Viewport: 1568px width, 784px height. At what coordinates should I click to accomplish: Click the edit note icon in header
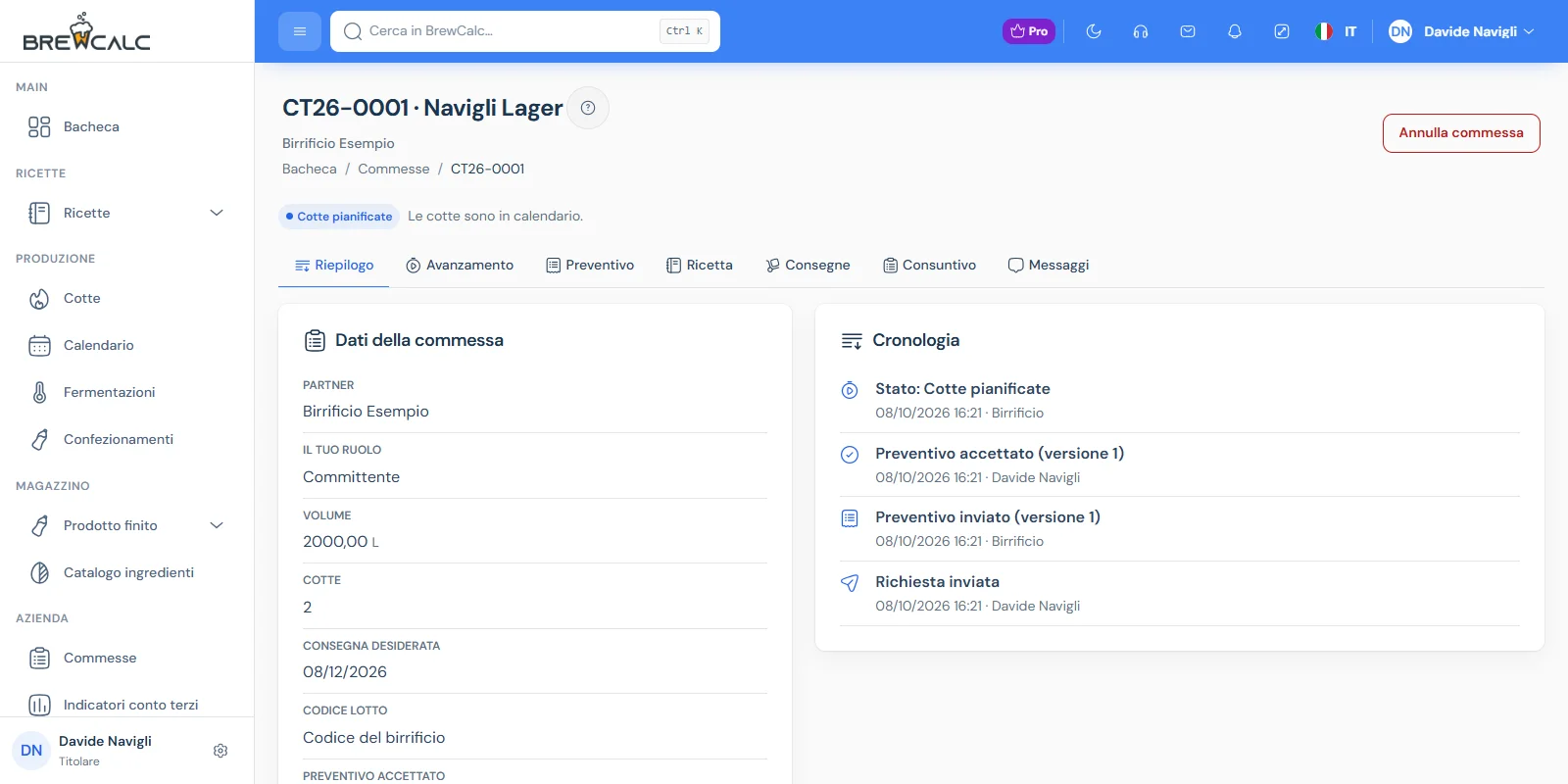pyautogui.click(x=1282, y=31)
